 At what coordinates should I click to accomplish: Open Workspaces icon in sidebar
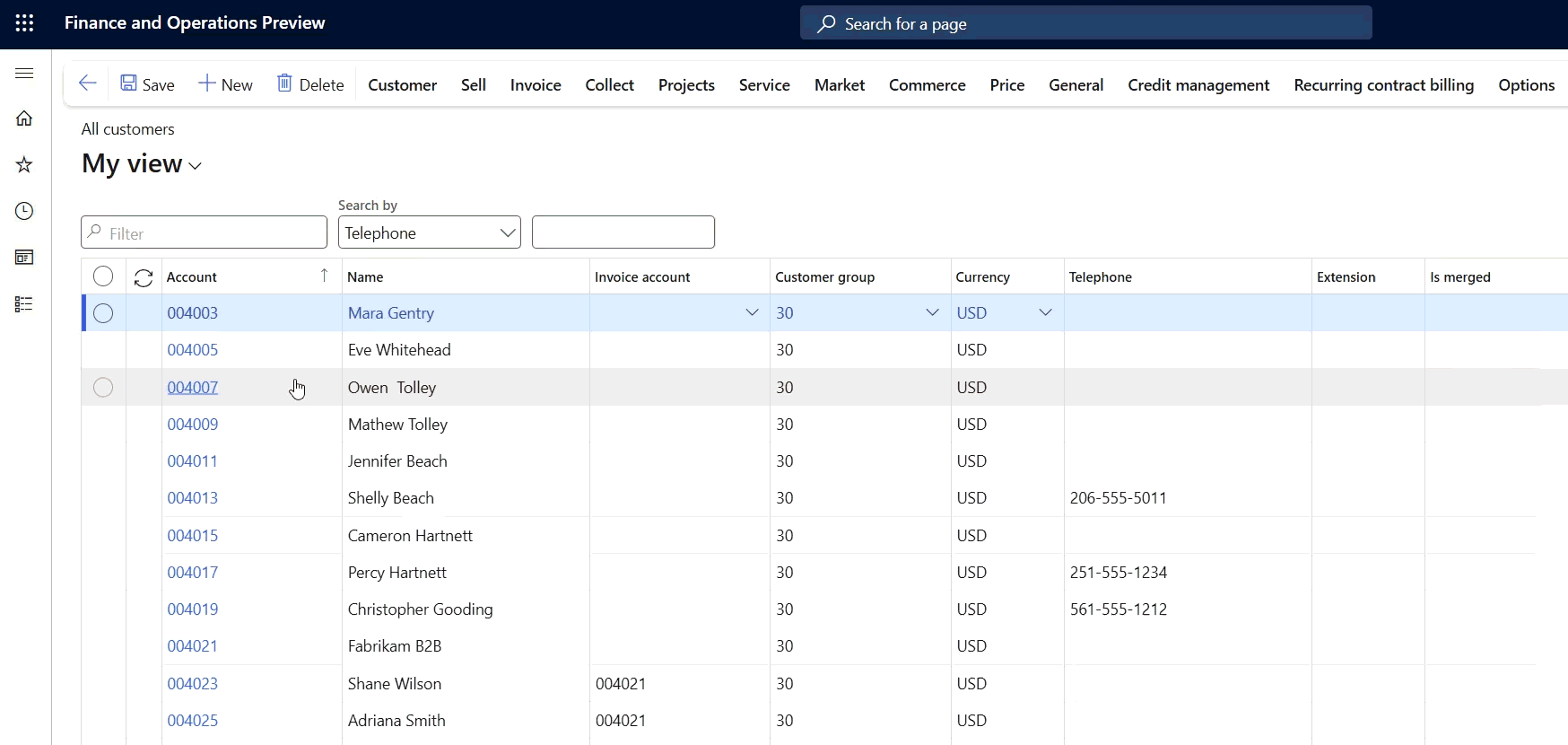click(x=24, y=259)
